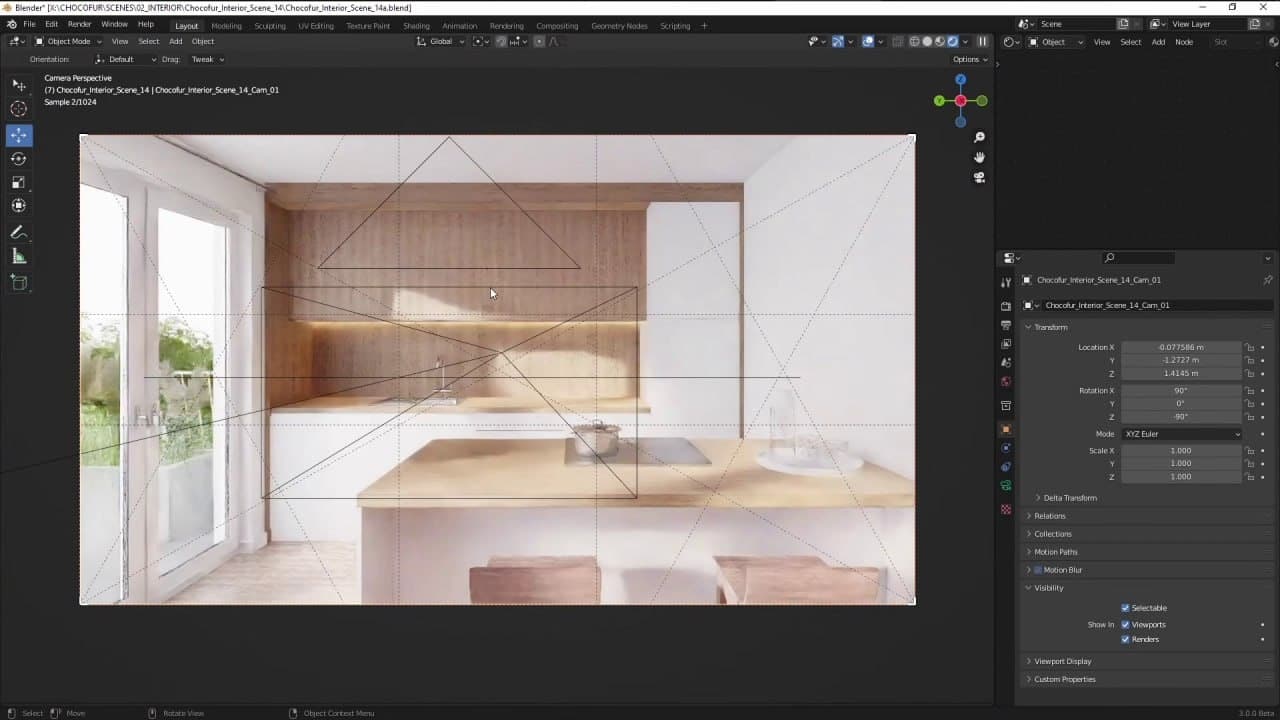Screen dimensions: 1280x720
Task: Select the Annotate pencil tool
Action: 19,232
